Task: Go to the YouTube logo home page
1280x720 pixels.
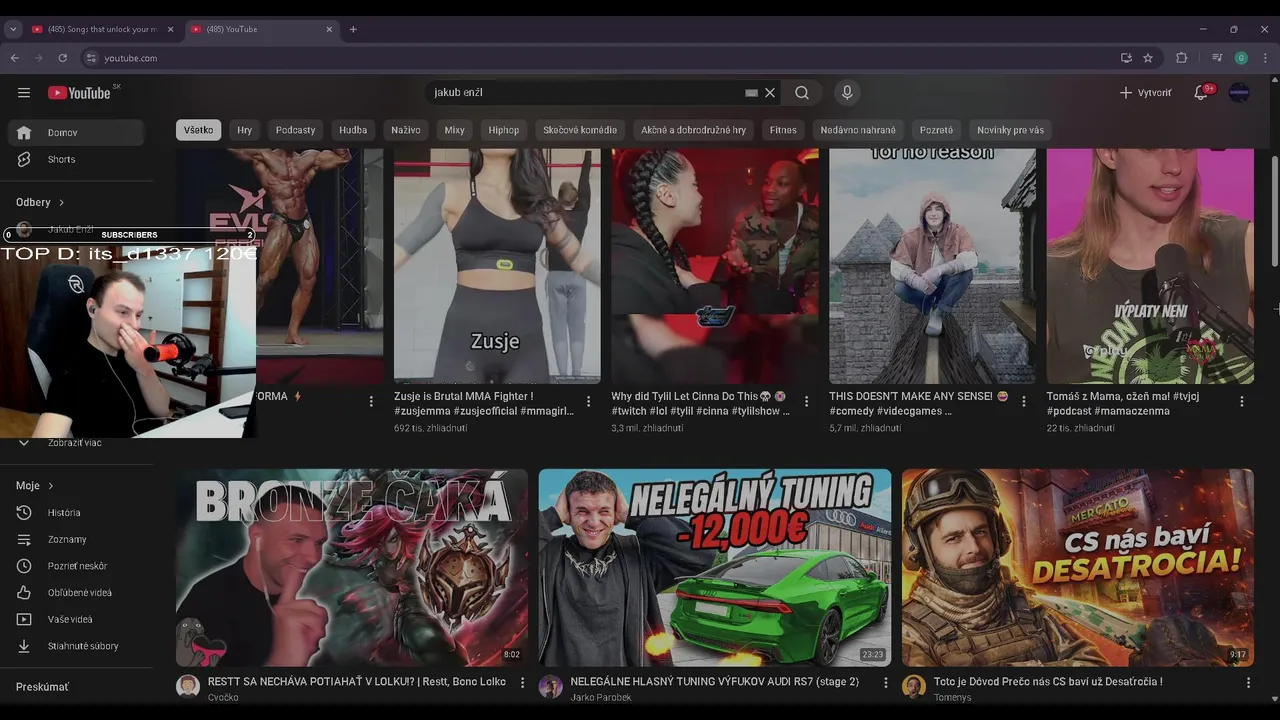Action: tap(79, 93)
